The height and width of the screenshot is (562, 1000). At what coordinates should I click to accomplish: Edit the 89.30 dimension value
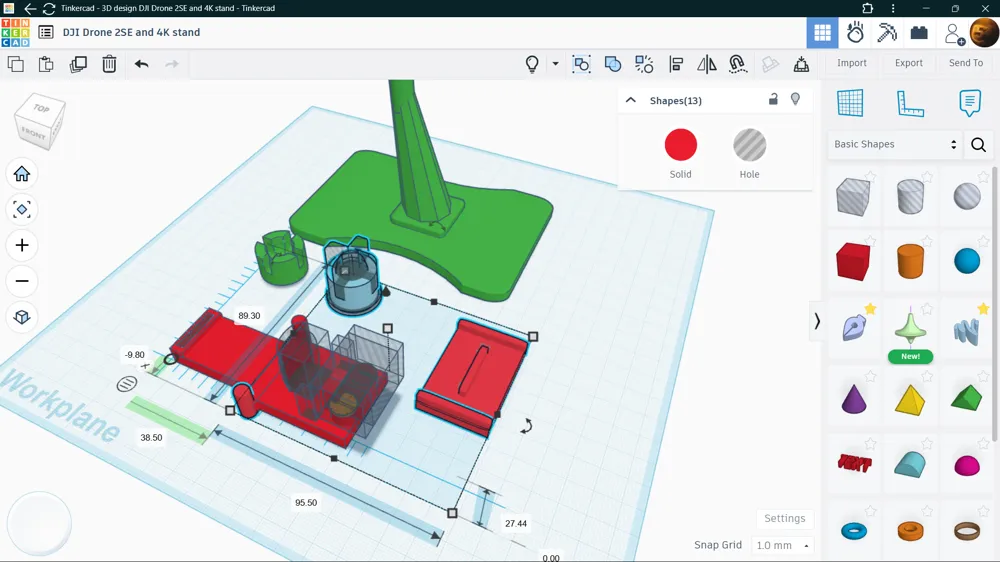pos(249,316)
